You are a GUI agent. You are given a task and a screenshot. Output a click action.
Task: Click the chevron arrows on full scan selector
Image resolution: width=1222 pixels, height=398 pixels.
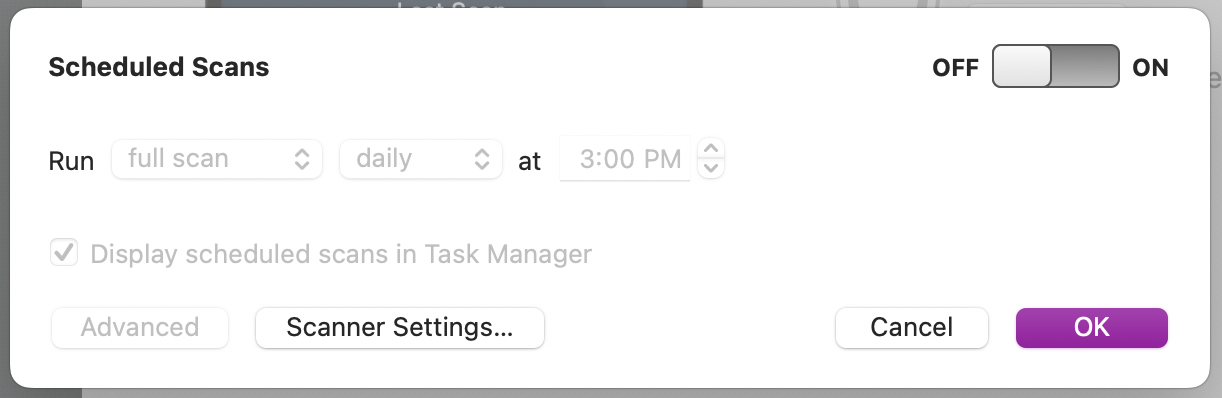pos(301,158)
